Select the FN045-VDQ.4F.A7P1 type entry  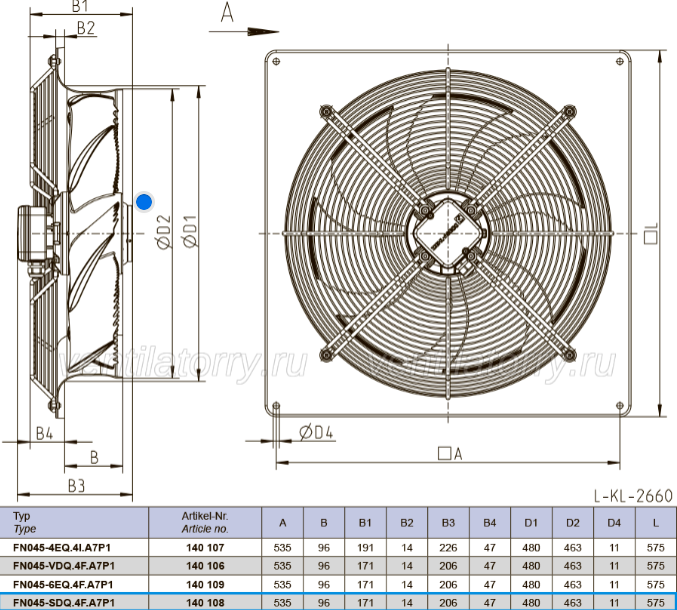point(63,566)
